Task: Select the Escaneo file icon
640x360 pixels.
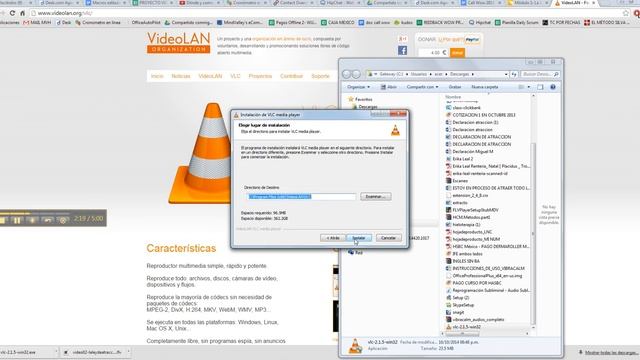Action: point(448,181)
